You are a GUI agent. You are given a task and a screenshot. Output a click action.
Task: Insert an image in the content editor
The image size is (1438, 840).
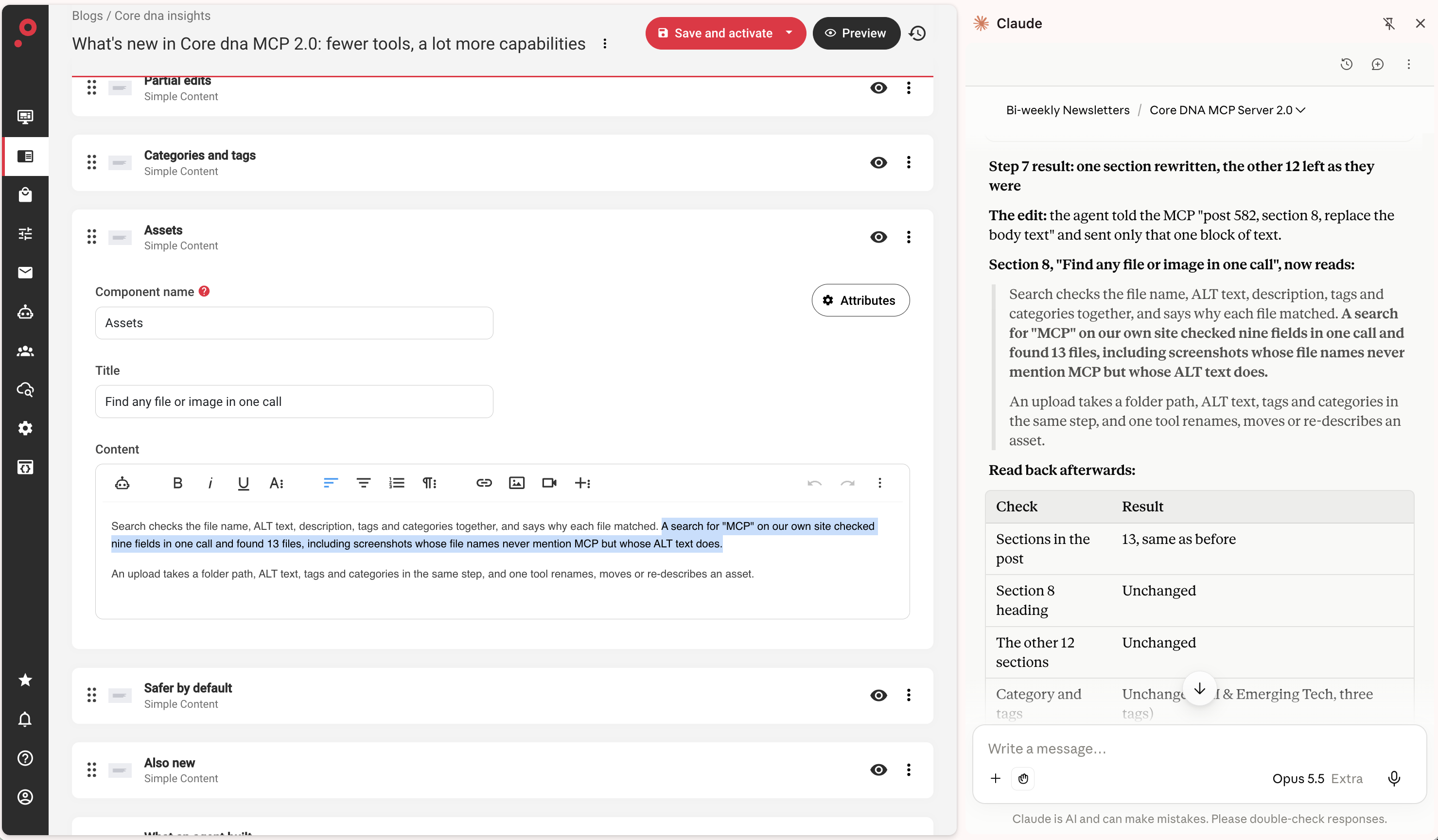tap(516, 483)
